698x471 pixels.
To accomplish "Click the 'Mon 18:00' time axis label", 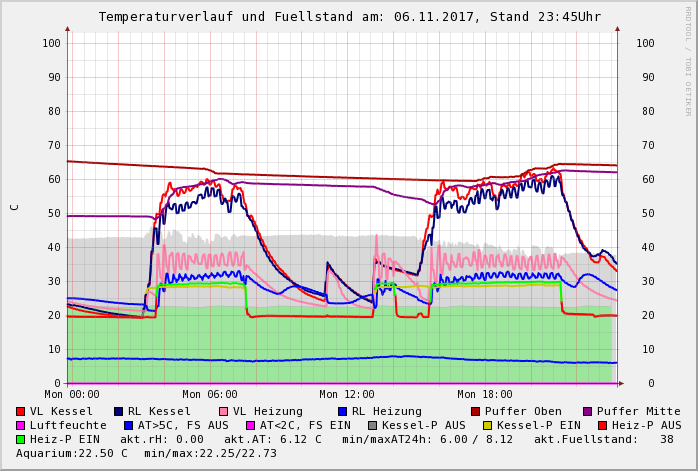I will click(485, 394).
